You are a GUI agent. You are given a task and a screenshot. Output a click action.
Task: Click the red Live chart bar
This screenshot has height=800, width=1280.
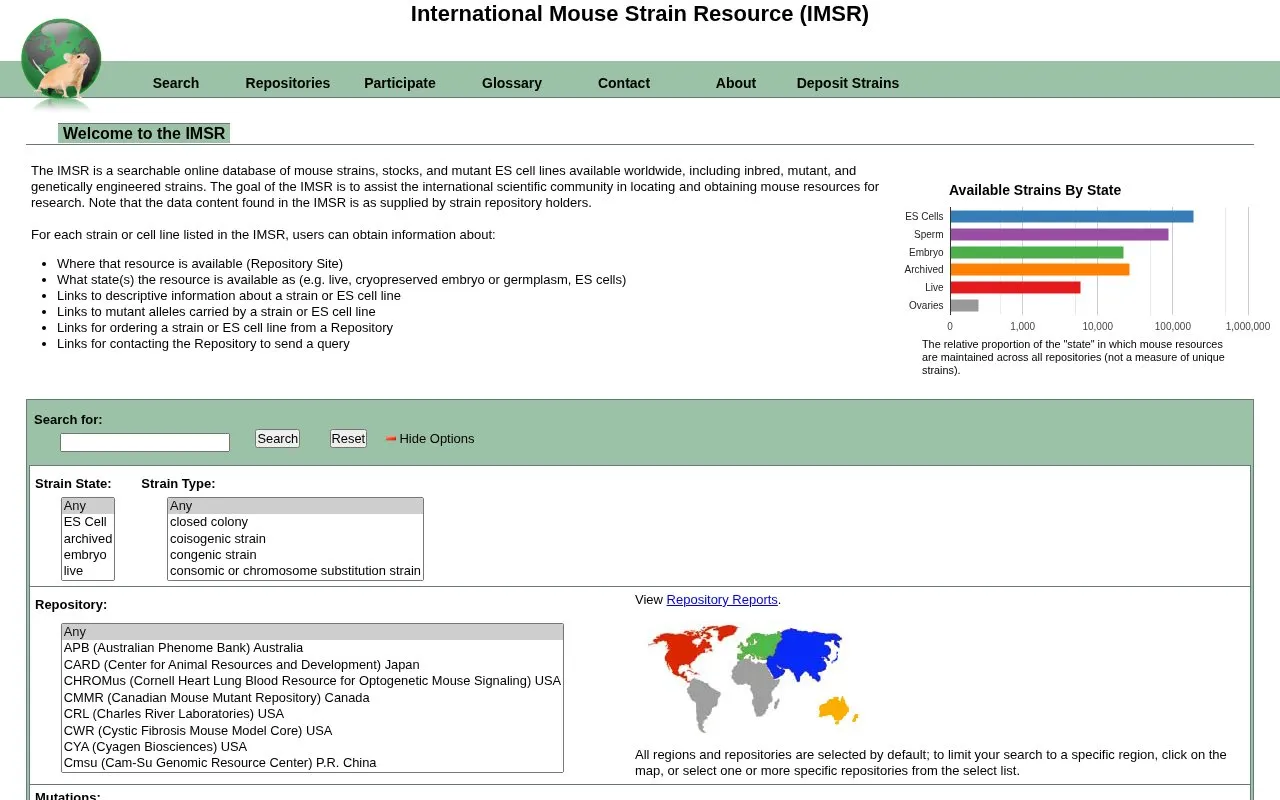1016,288
